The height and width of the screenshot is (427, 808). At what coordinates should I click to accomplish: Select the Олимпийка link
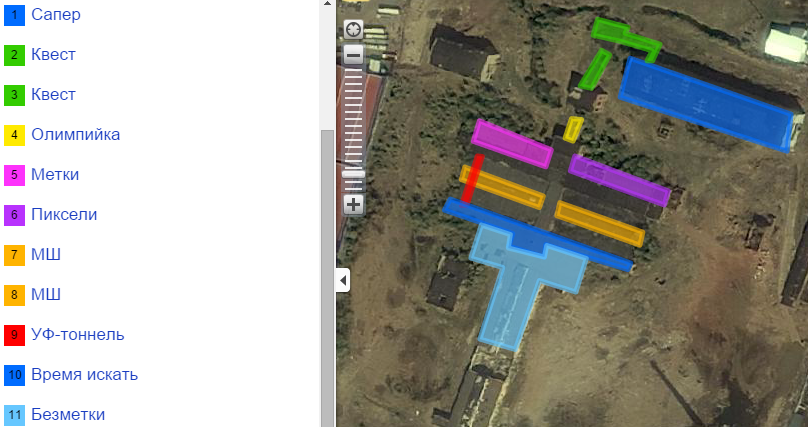[76, 134]
